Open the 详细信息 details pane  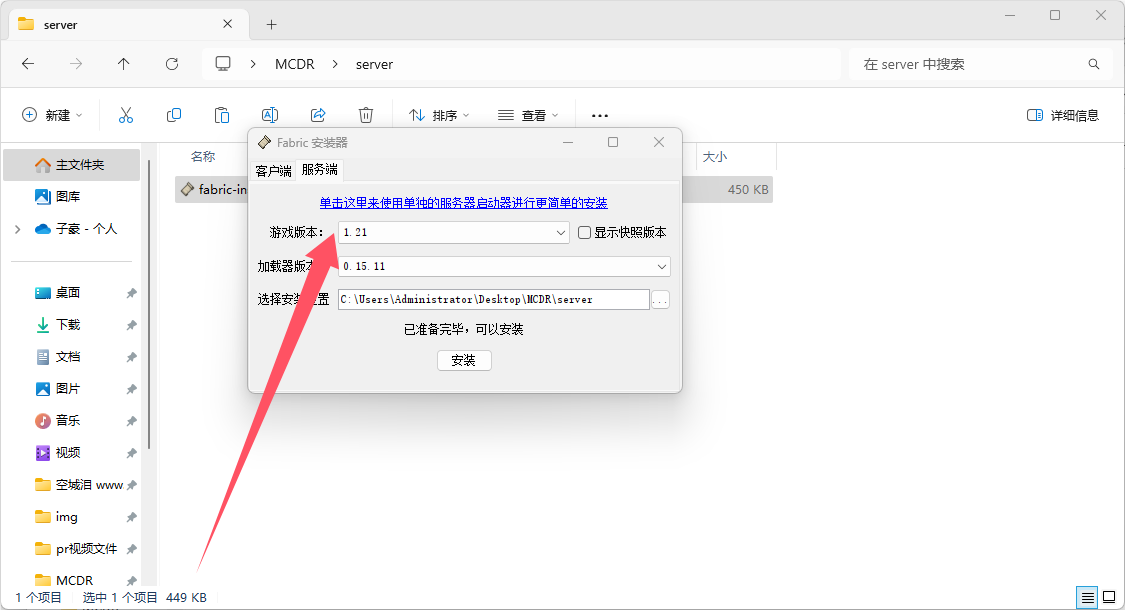pos(1063,115)
